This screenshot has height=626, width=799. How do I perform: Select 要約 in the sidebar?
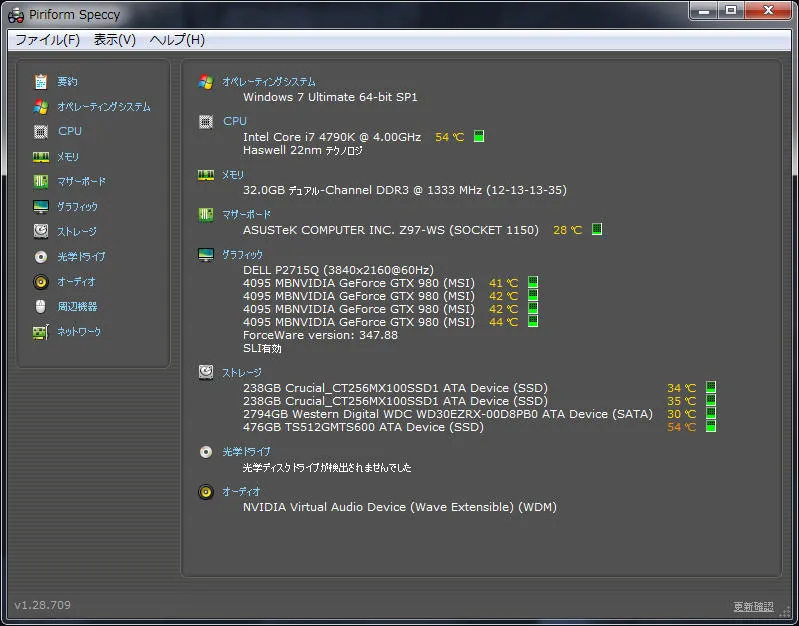67,82
